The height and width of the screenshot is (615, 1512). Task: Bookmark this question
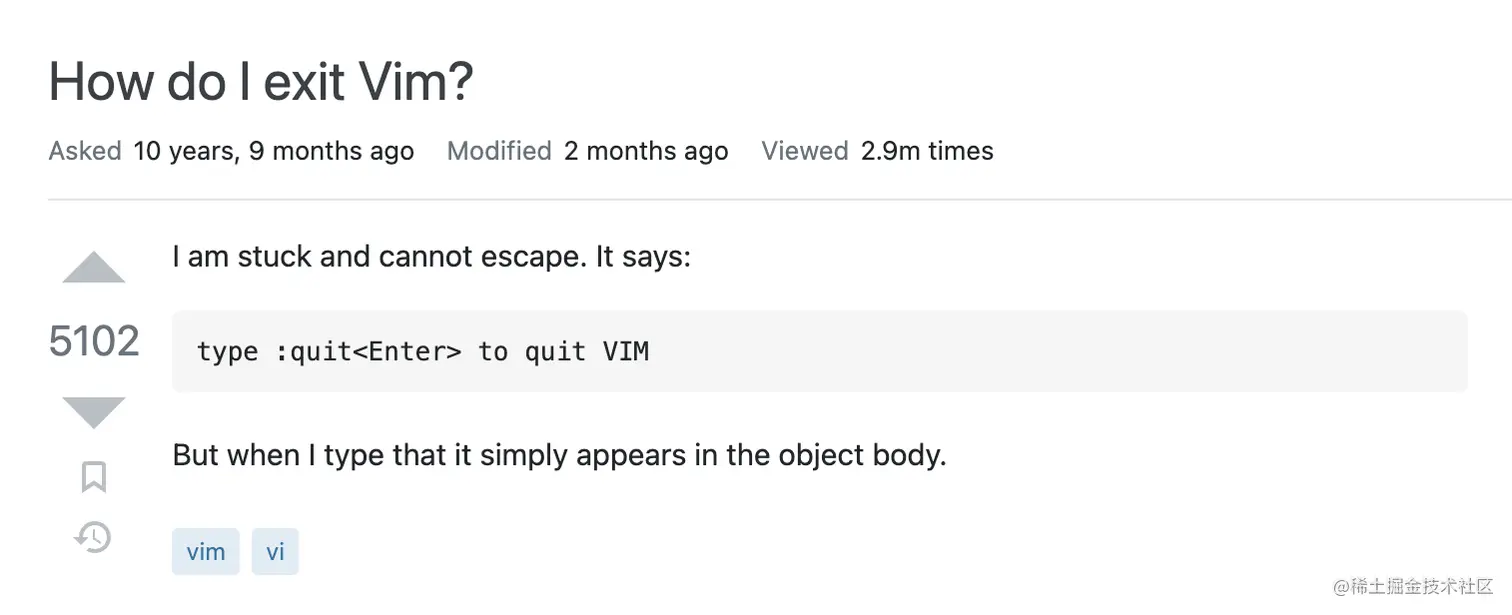(x=94, y=477)
